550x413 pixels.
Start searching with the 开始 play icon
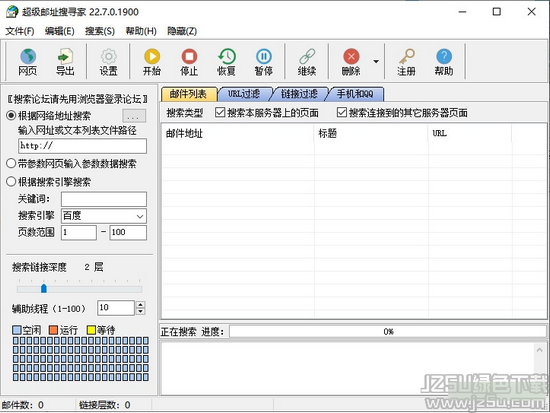[x=152, y=56]
